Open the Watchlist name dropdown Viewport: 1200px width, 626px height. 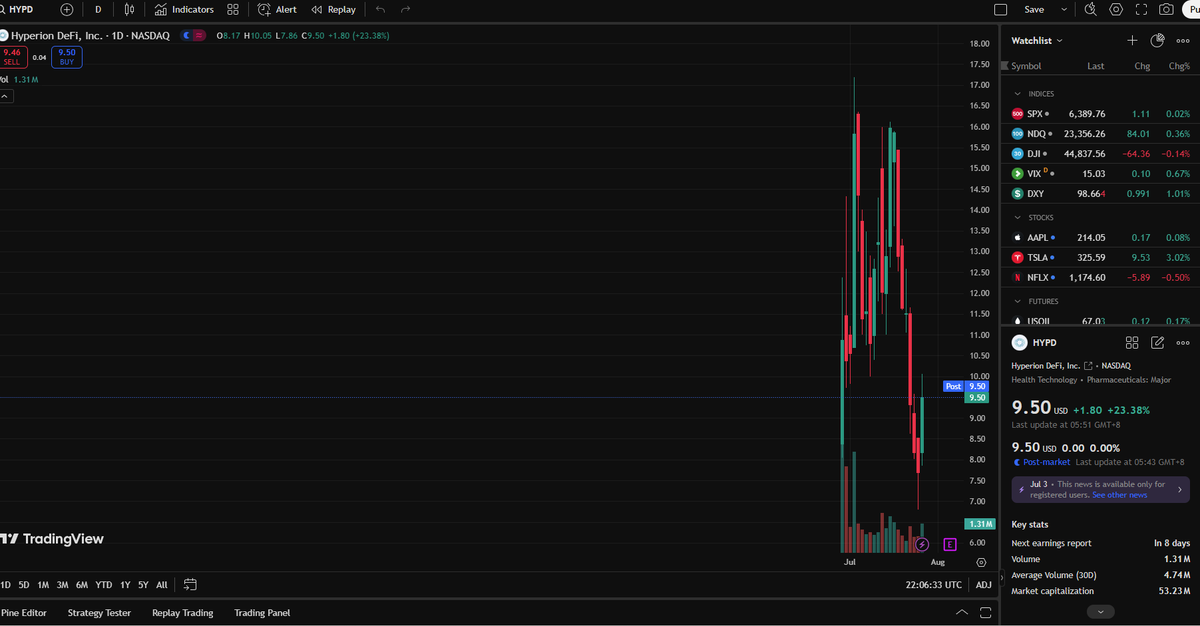(1037, 40)
